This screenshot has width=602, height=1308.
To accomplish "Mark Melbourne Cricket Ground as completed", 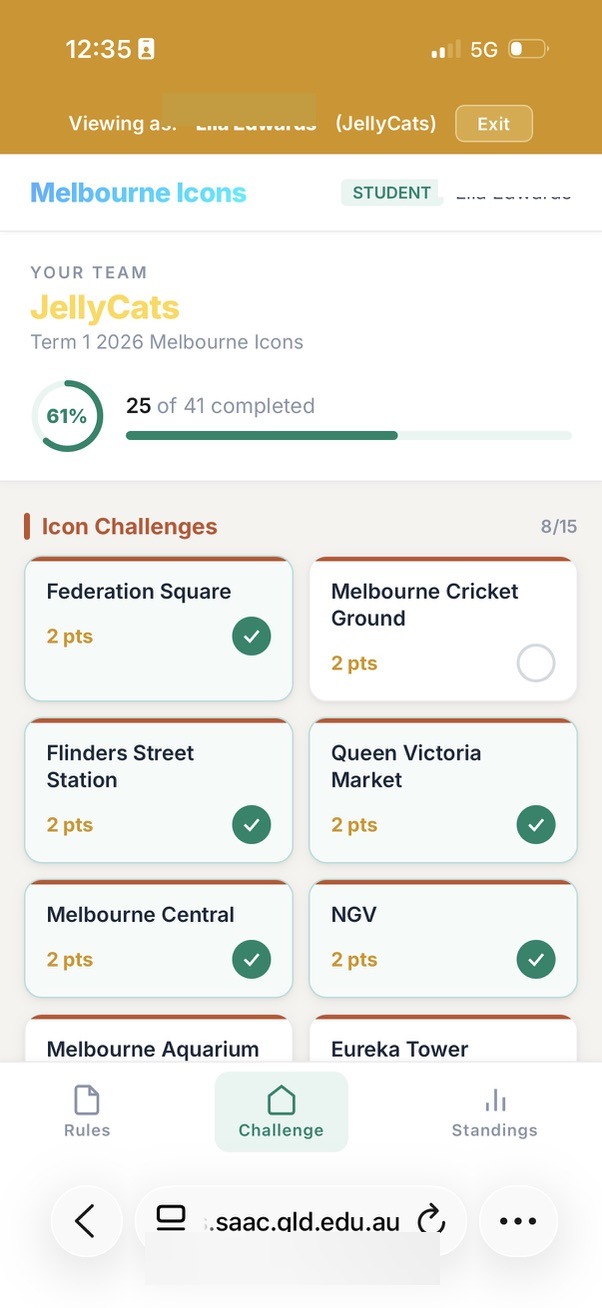I will coord(536,663).
